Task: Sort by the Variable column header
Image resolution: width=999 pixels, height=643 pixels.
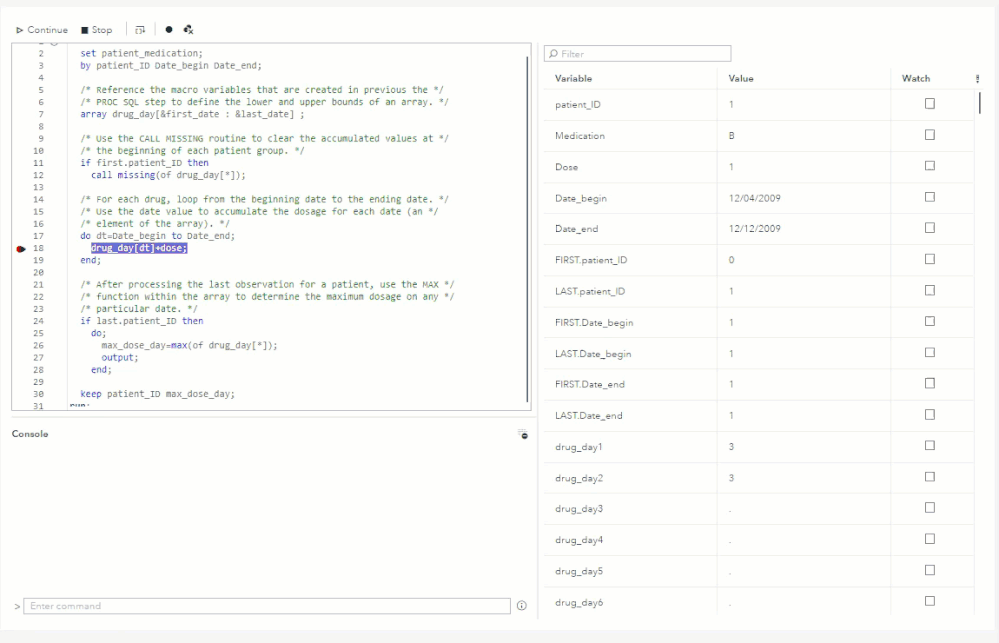Action: pyautogui.click(x=574, y=78)
